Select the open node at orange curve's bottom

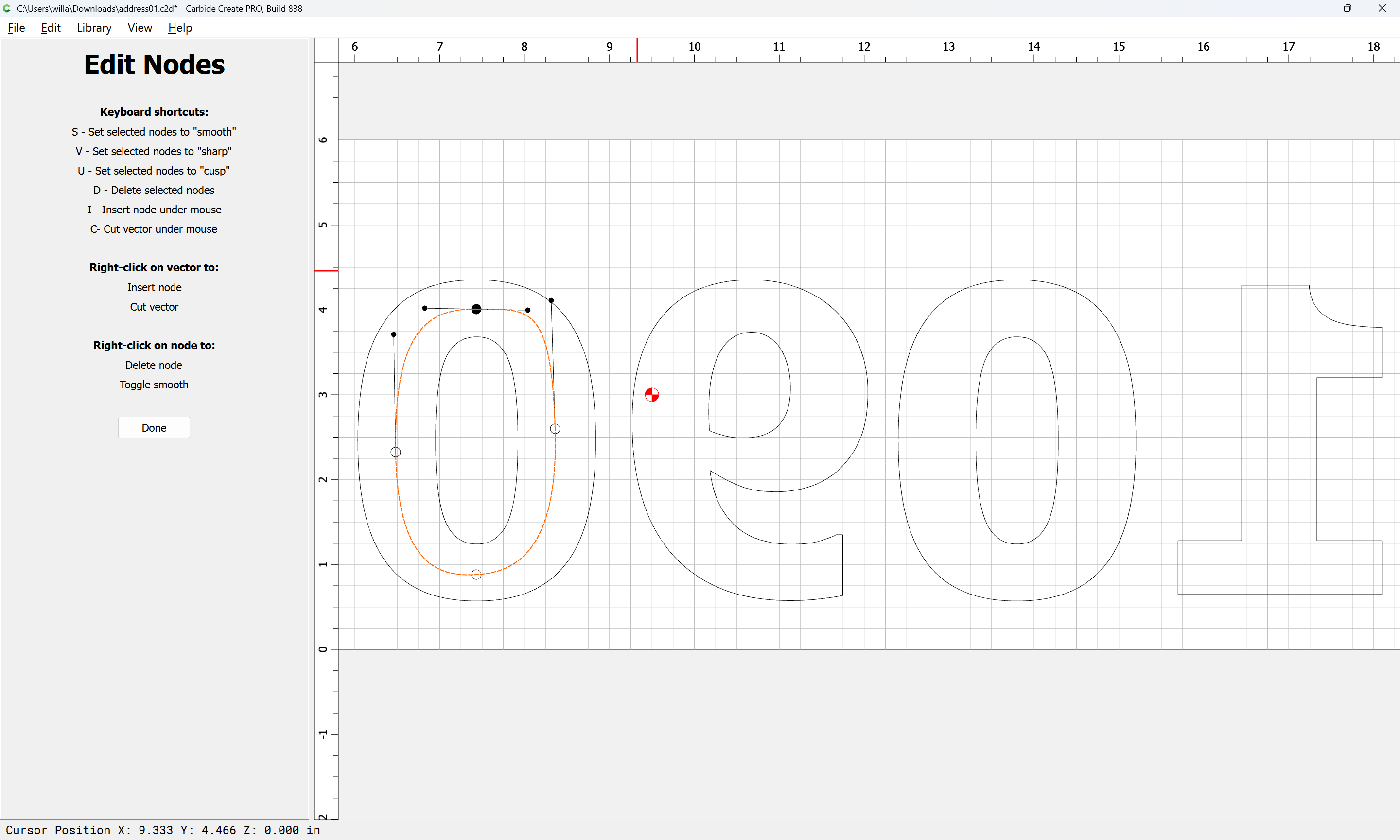point(476,575)
